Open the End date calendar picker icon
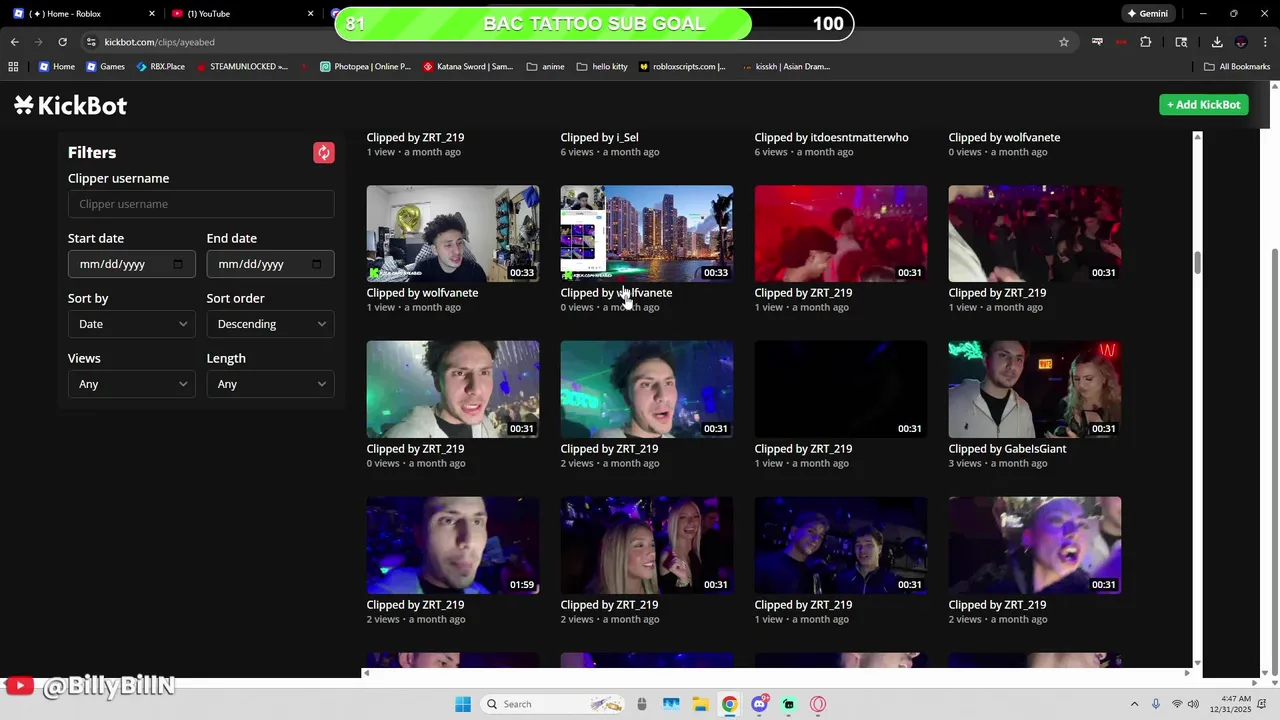The image size is (1280, 720). click(x=317, y=264)
